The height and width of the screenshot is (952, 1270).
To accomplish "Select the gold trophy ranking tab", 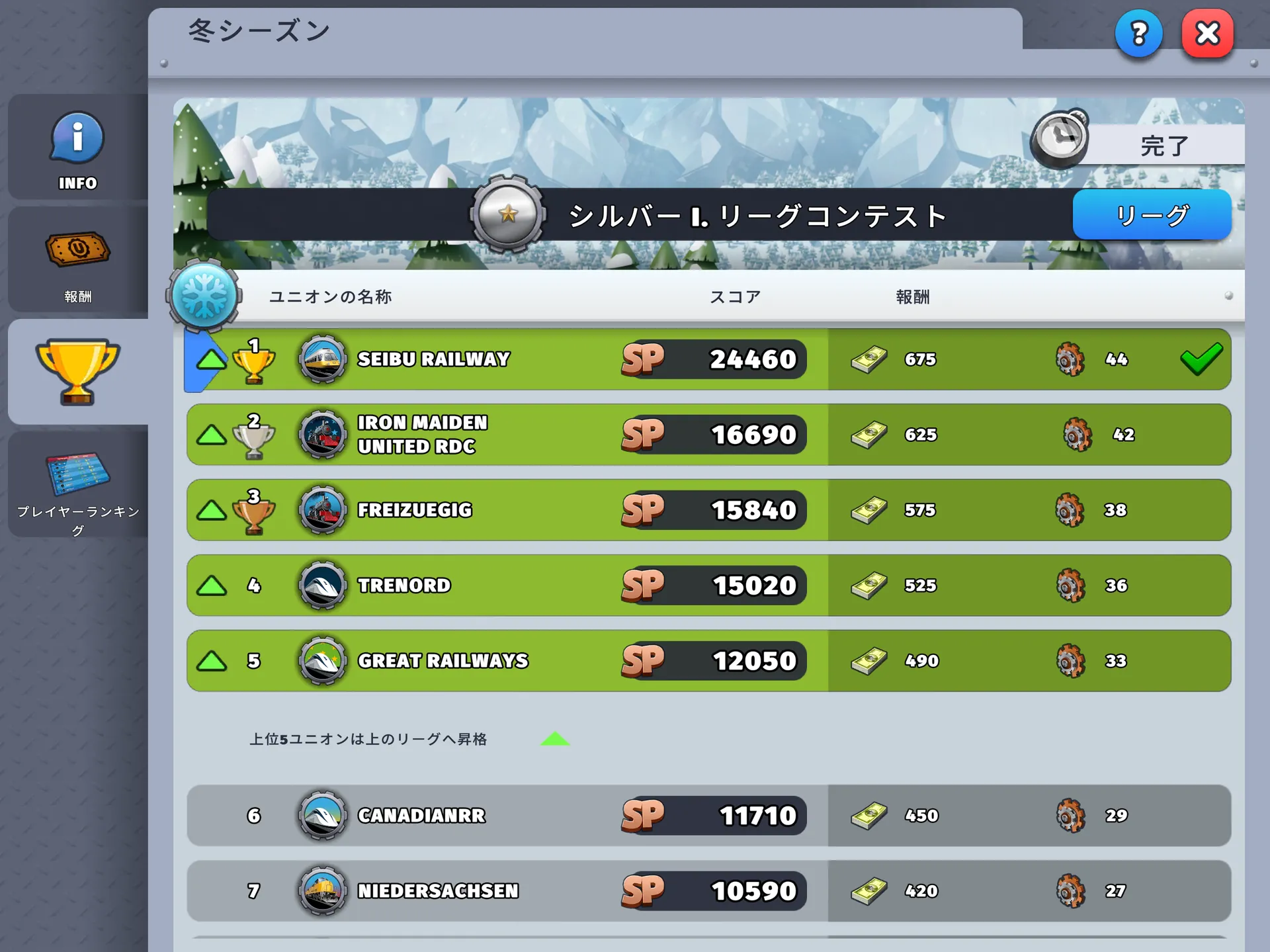I will coord(77,372).
